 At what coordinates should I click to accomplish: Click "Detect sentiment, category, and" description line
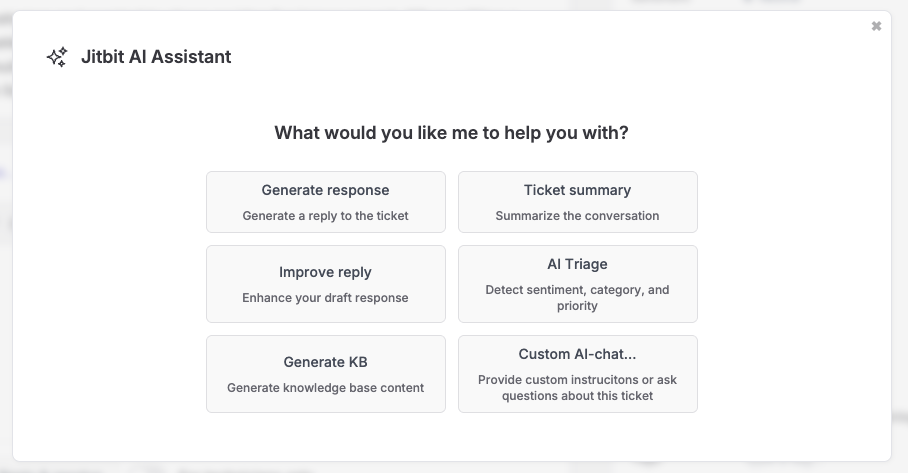(577, 290)
